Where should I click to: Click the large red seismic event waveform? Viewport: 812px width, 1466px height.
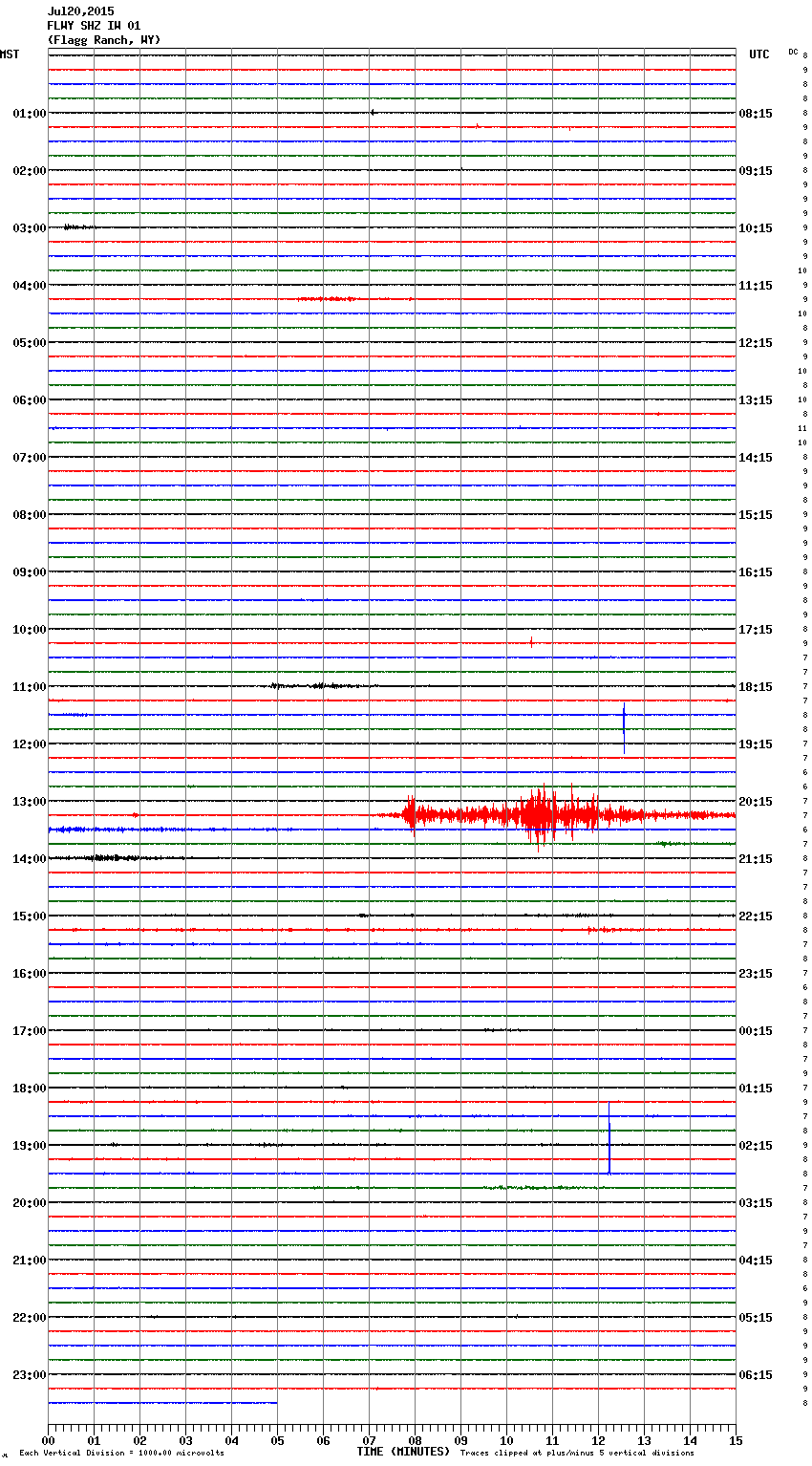tap(554, 815)
